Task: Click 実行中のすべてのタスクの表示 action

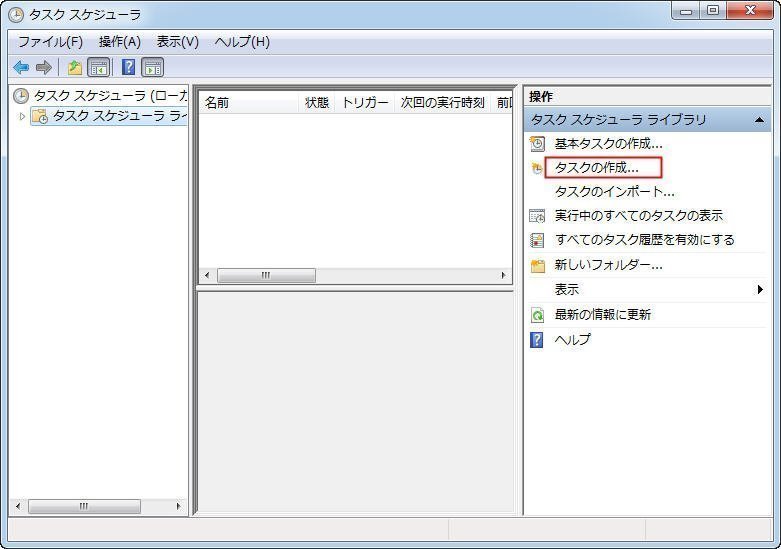Action: 639,216
